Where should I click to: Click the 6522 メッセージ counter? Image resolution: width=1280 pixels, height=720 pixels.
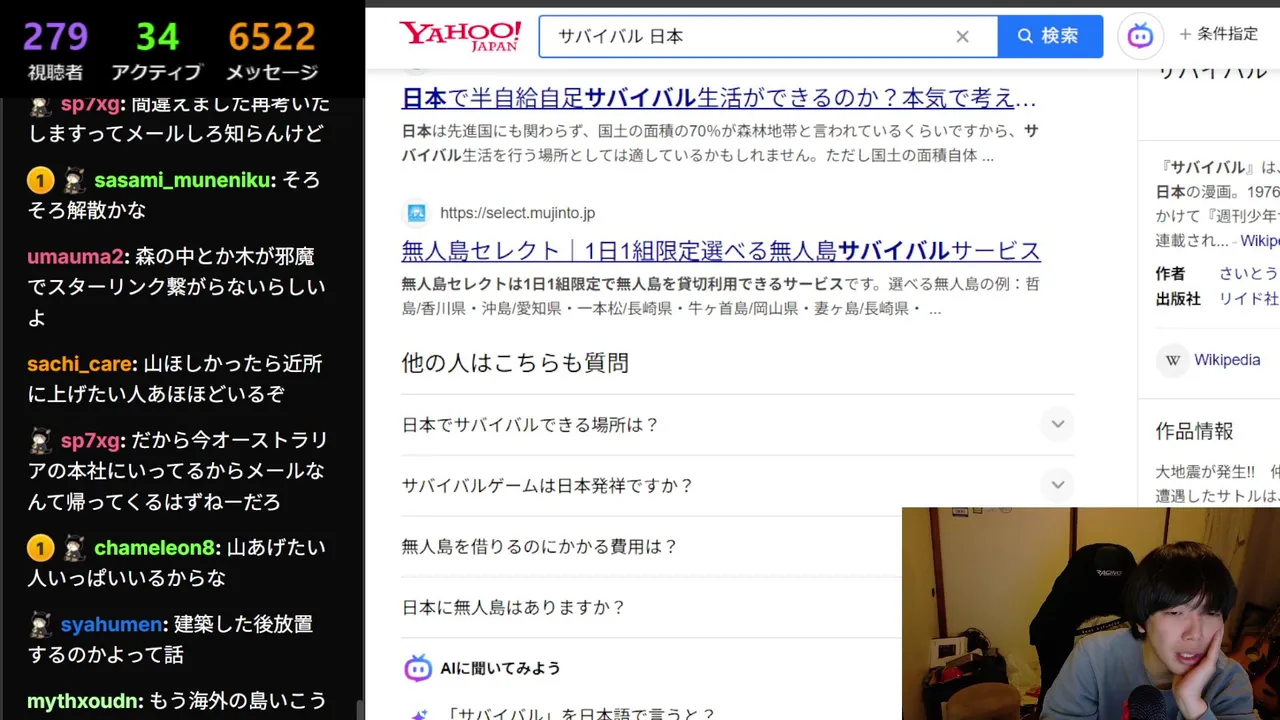point(272,50)
